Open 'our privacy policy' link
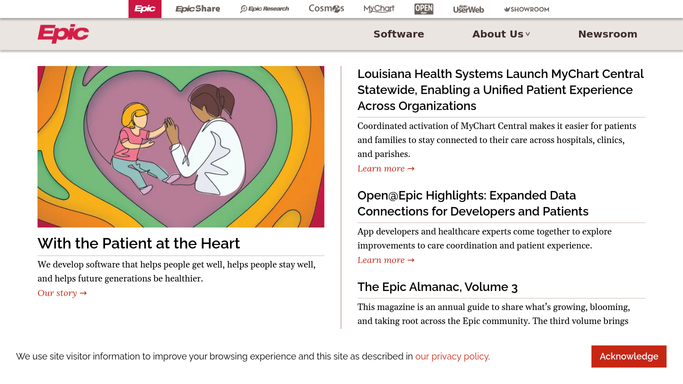Screen dimensions: 683x384 click(452, 357)
